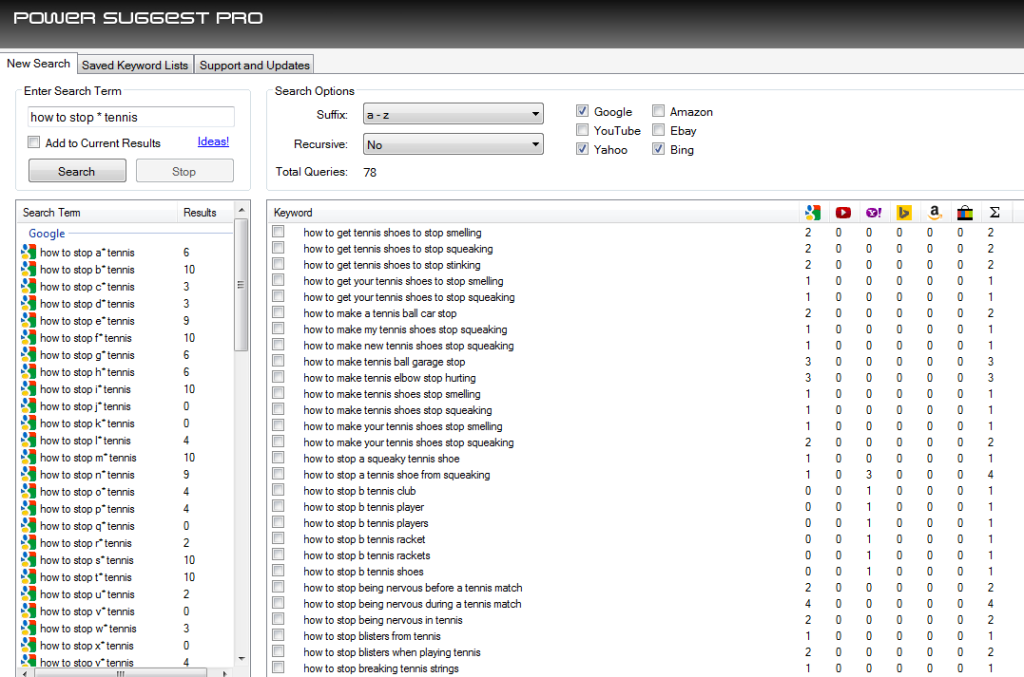Screen dimensions: 1024x677
Task: Tick 'how to stop breaking tennis strings' checkbox
Action: tap(279, 667)
